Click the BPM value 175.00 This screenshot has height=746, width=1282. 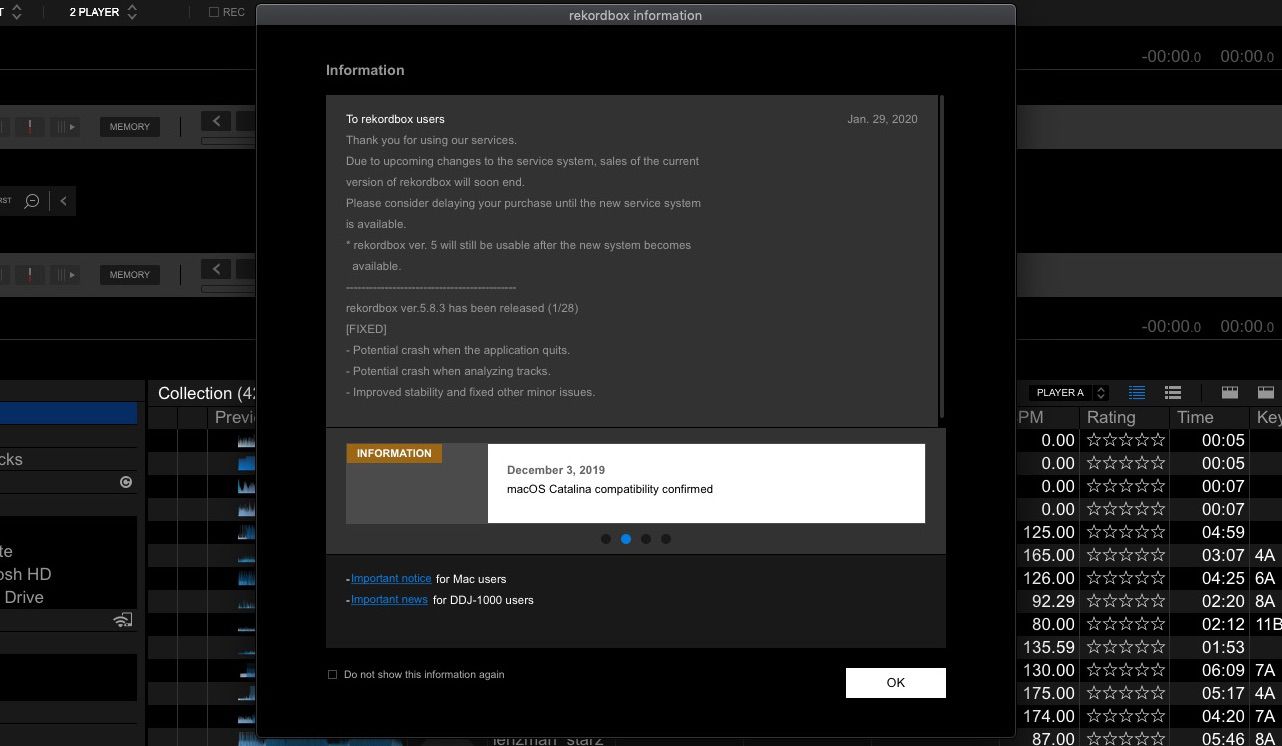click(1049, 693)
